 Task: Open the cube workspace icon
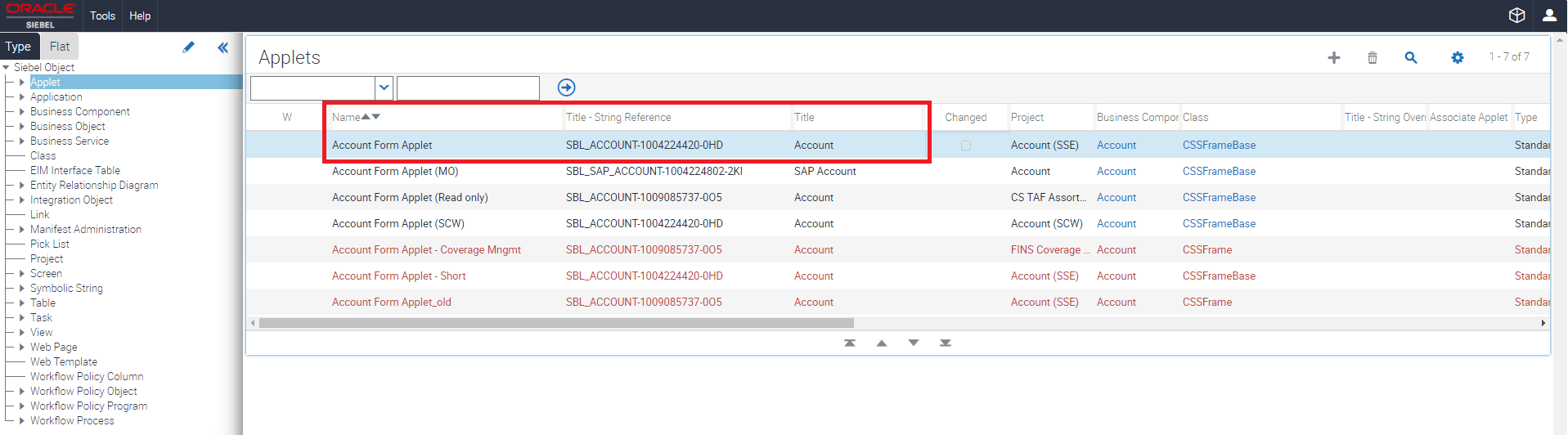tap(1516, 16)
